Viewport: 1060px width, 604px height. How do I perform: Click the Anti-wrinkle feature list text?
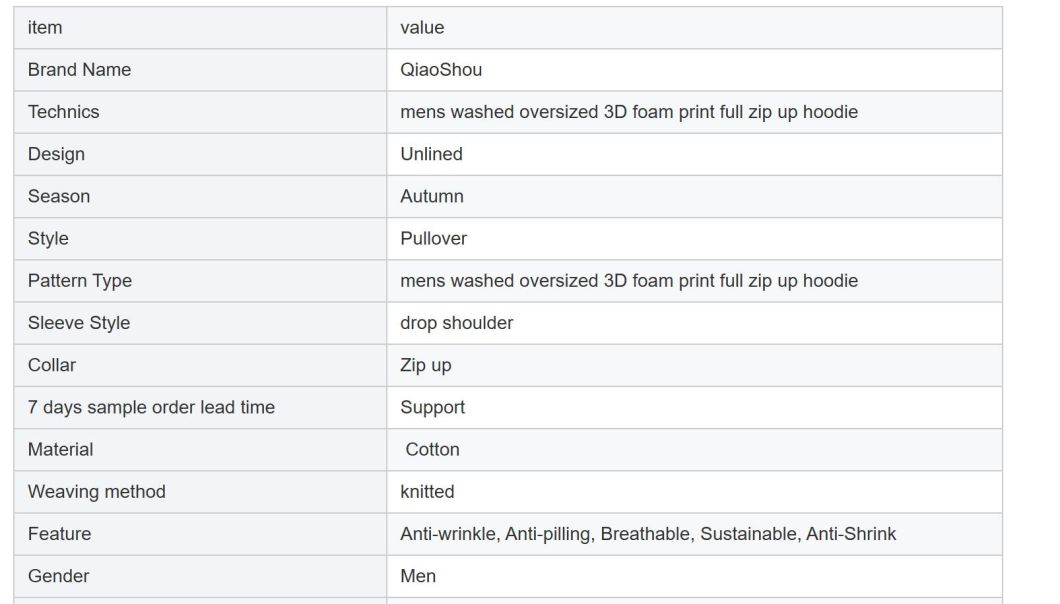coord(648,534)
